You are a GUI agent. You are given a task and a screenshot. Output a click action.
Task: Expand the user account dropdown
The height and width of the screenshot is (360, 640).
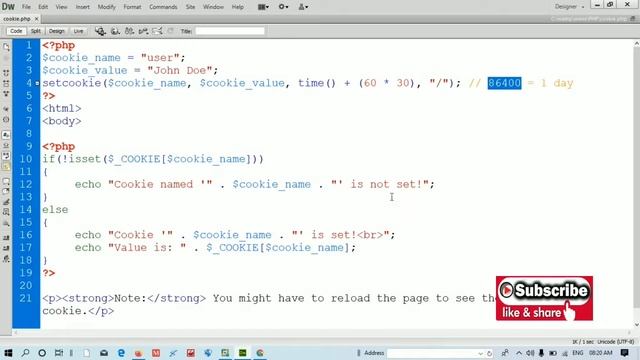[303, 7]
